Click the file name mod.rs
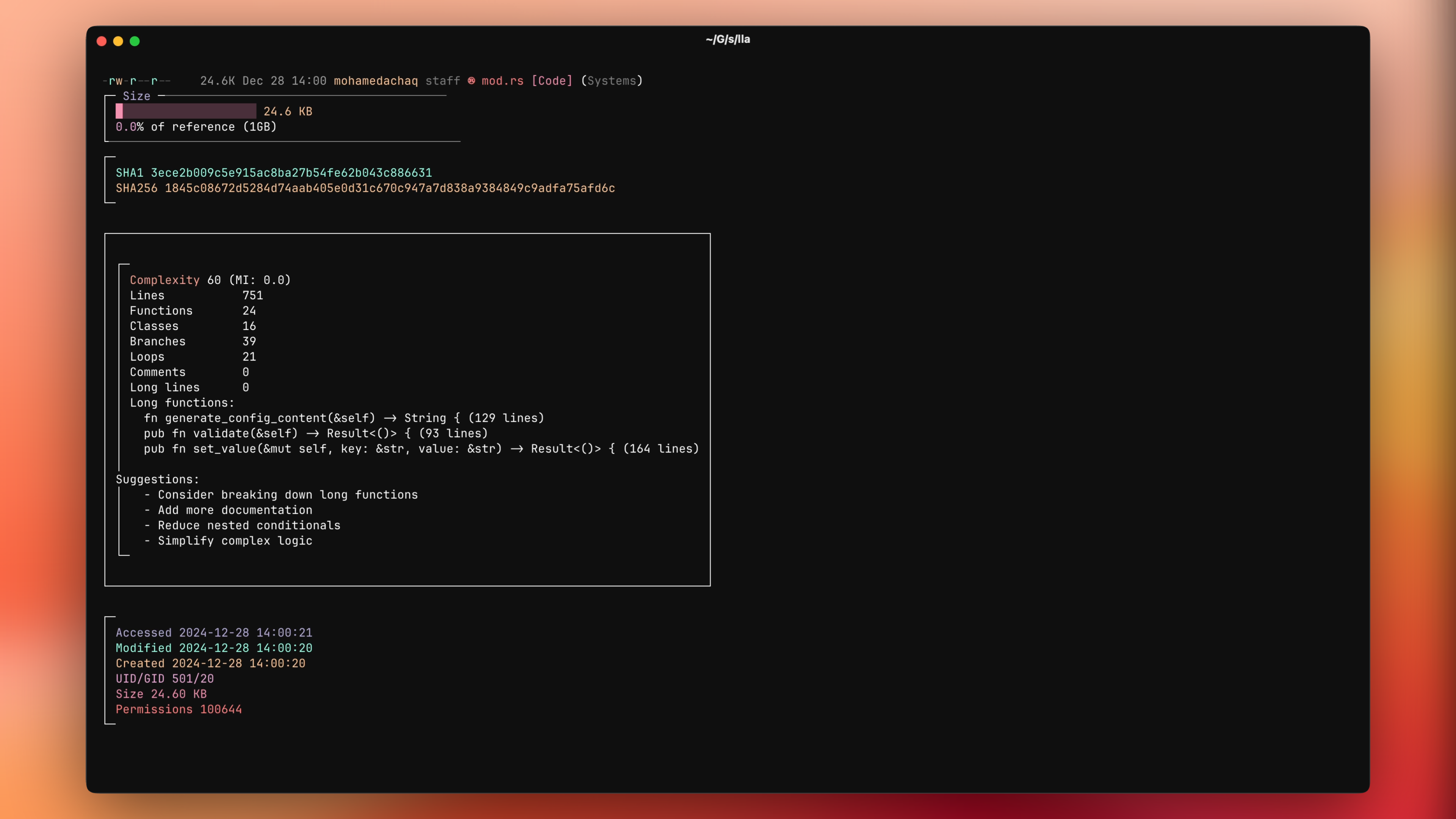1456x819 pixels. pyautogui.click(x=503, y=81)
